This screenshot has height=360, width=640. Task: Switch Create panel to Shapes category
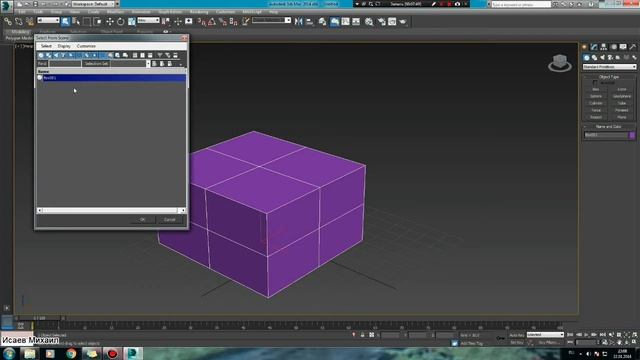point(594,58)
